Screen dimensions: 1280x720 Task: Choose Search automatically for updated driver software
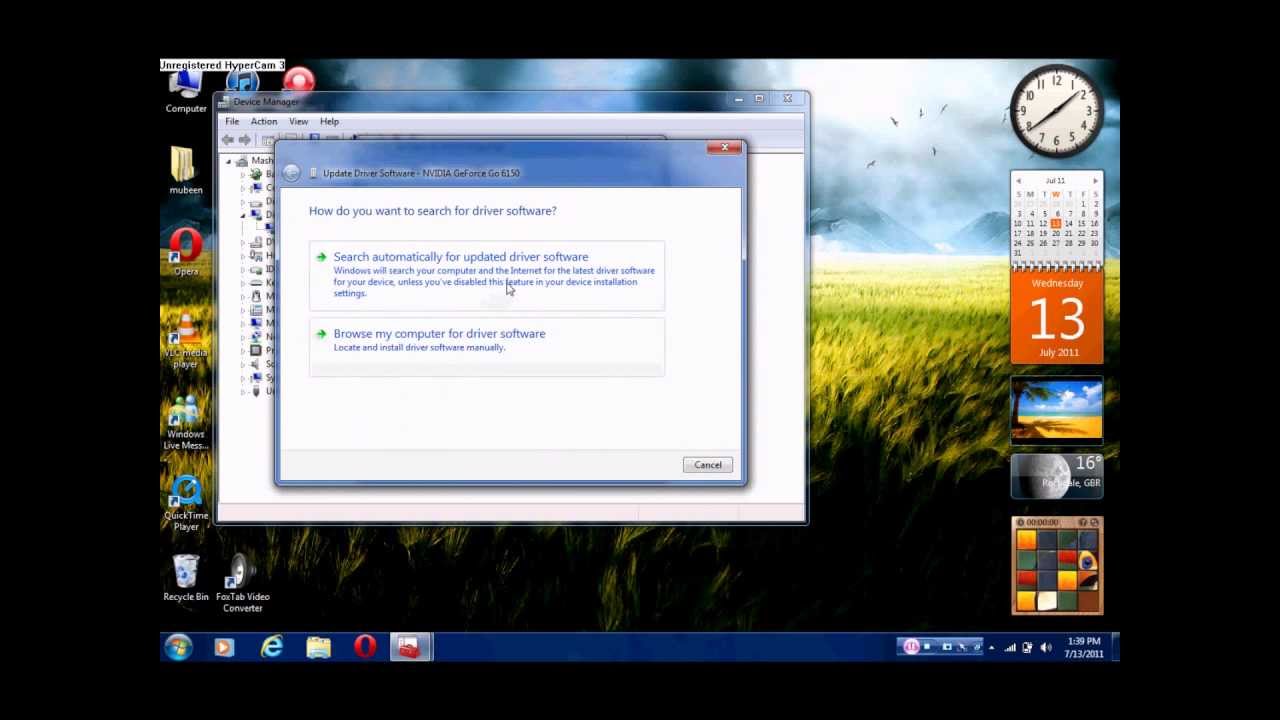coord(486,274)
